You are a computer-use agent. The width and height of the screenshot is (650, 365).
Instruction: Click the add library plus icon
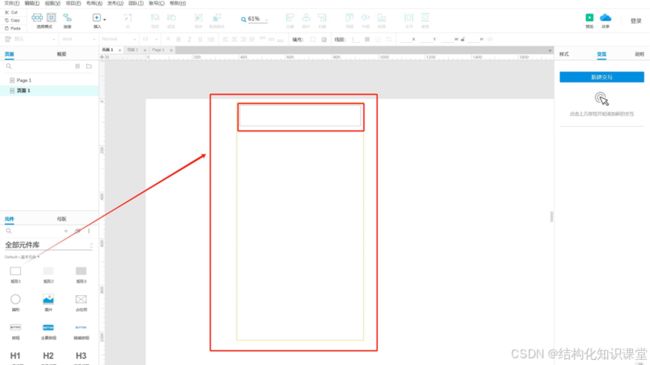tap(66, 231)
